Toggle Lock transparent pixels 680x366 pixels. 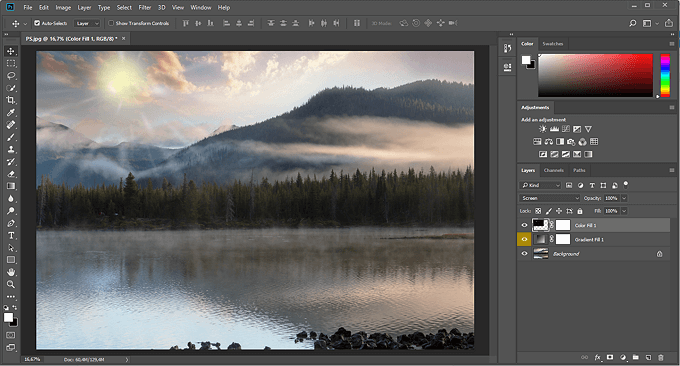pyautogui.click(x=538, y=211)
